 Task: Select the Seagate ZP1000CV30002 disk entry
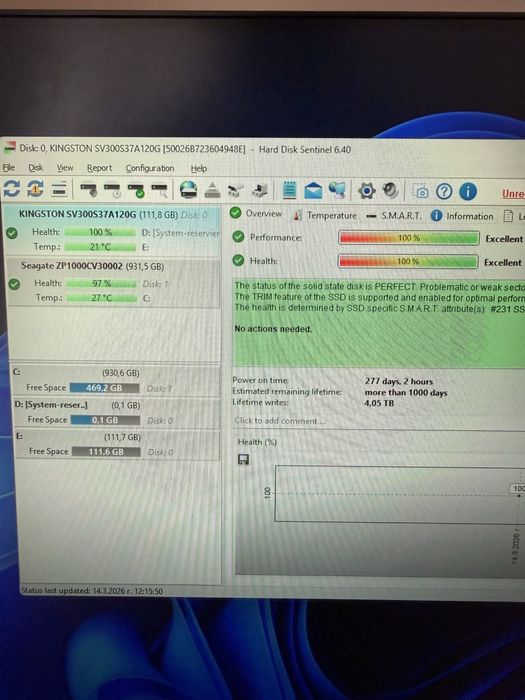[x=113, y=282]
